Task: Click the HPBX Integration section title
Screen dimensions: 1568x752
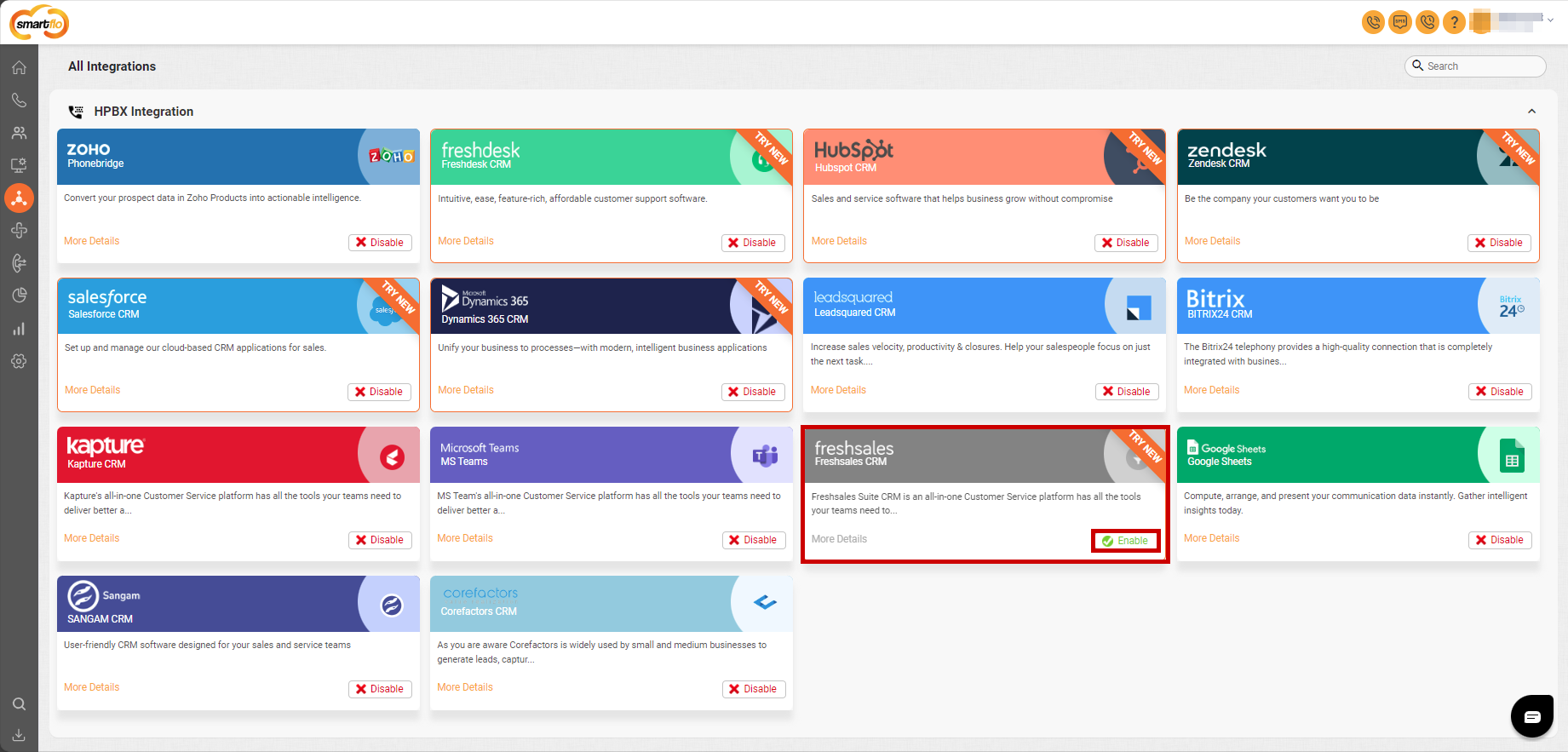Action: [x=144, y=112]
